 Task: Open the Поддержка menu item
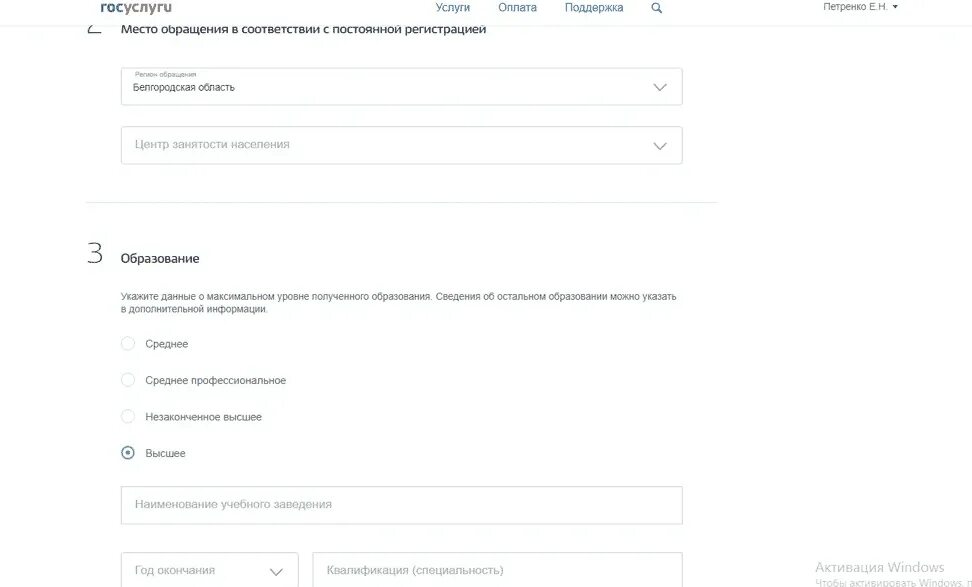[x=594, y=7]
